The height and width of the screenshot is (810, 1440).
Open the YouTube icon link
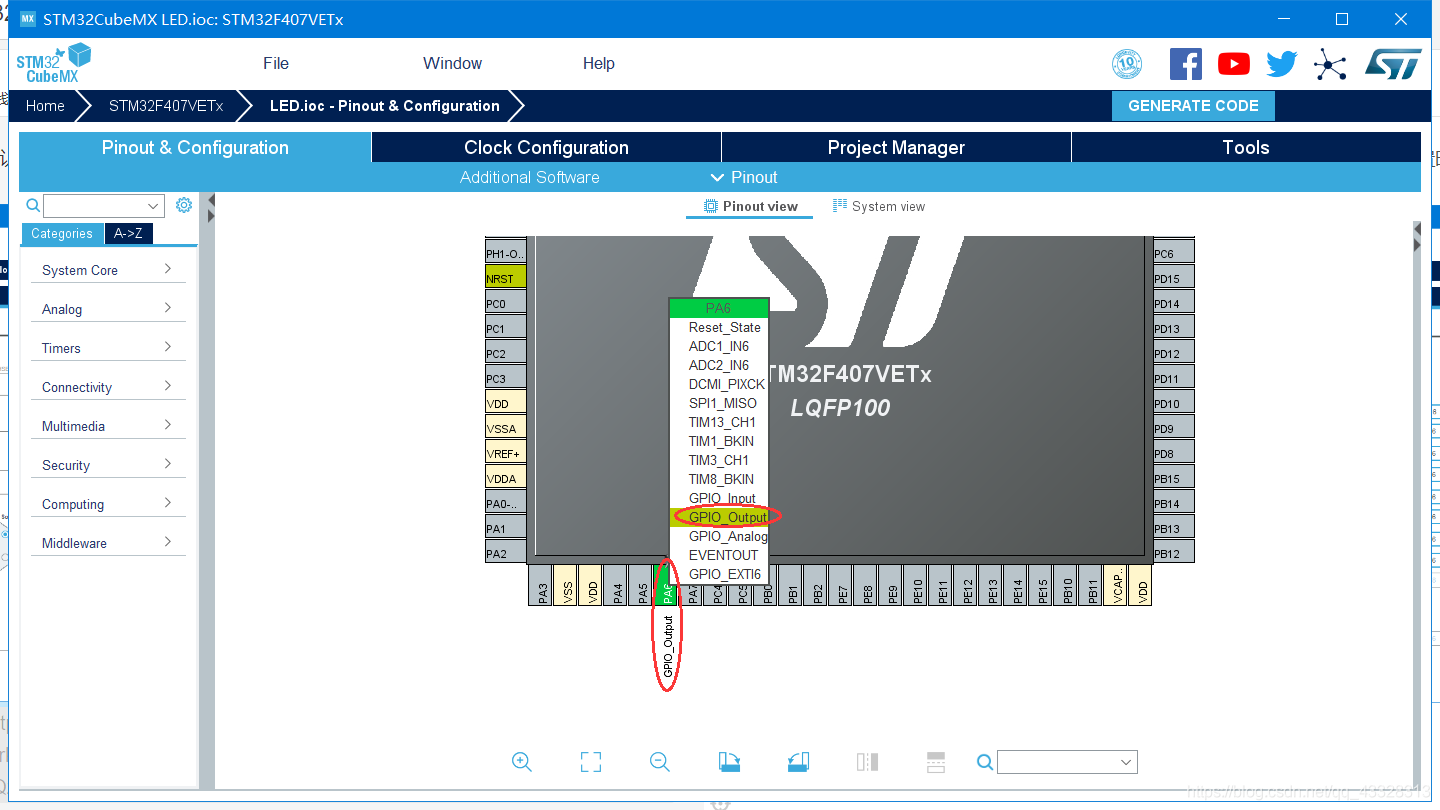tap(1234, 64)
